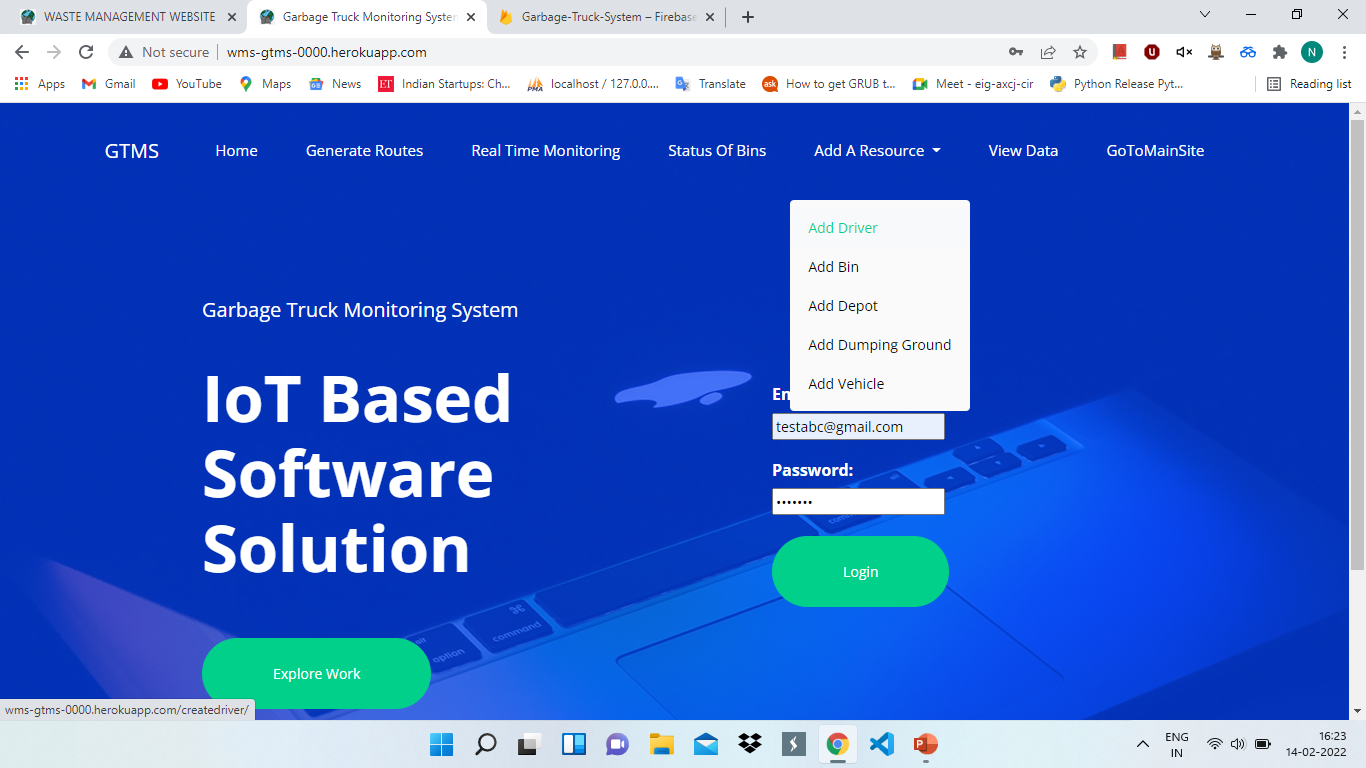Focus the Password input field
Image resolution: width=1366 pixels, height=768 pixels.
coord(858,502)
